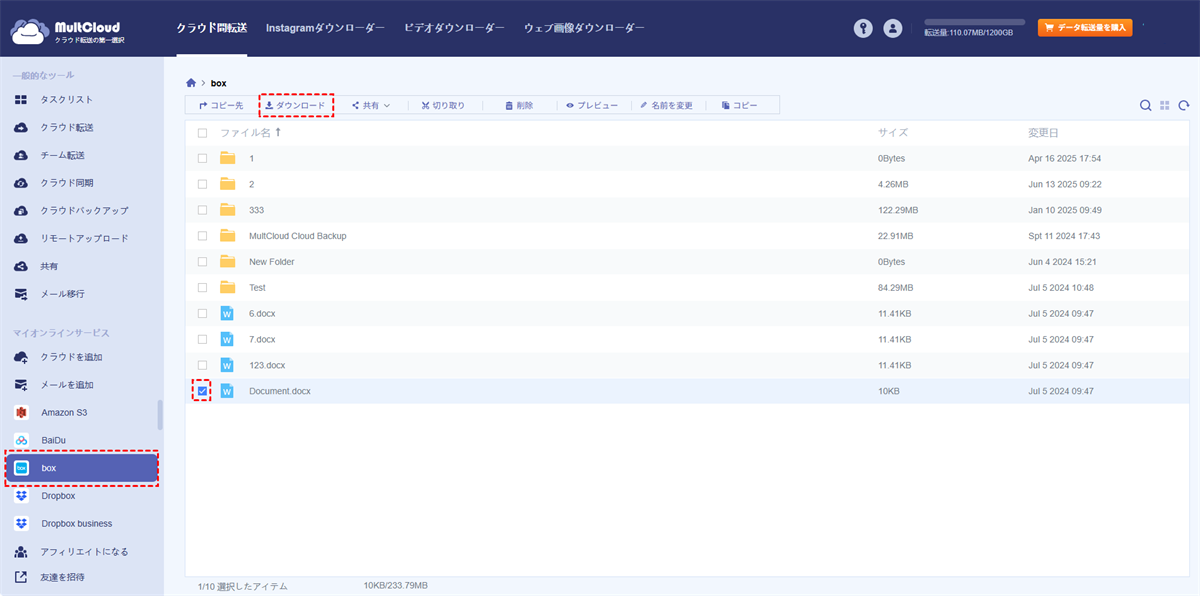Select the Amazon S3 icon
The height and width of the screenshot is (596, 1200).
point(21,412)
